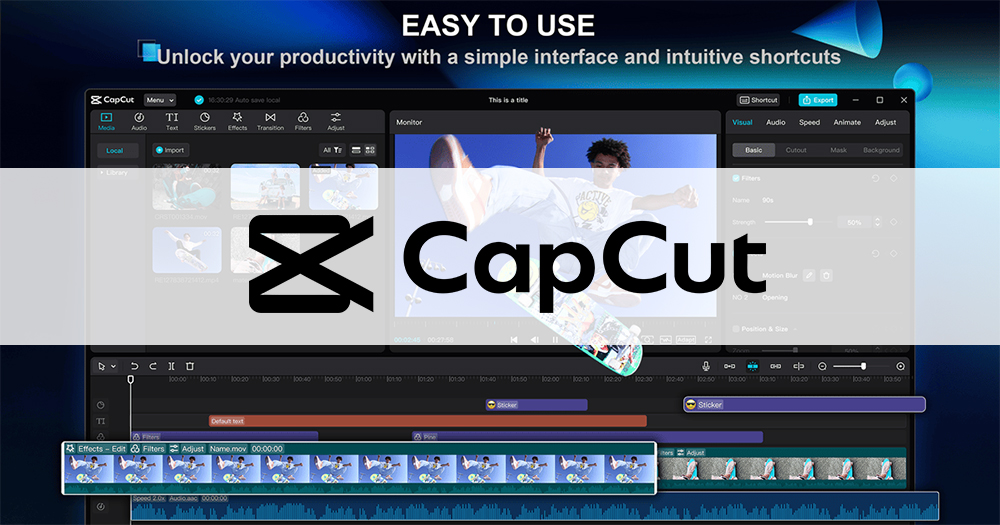Image resolution: width=1000 pixels, height=525 pixels.
Task: Toggle the highlighted auto snap button
Action: [753, 366]
